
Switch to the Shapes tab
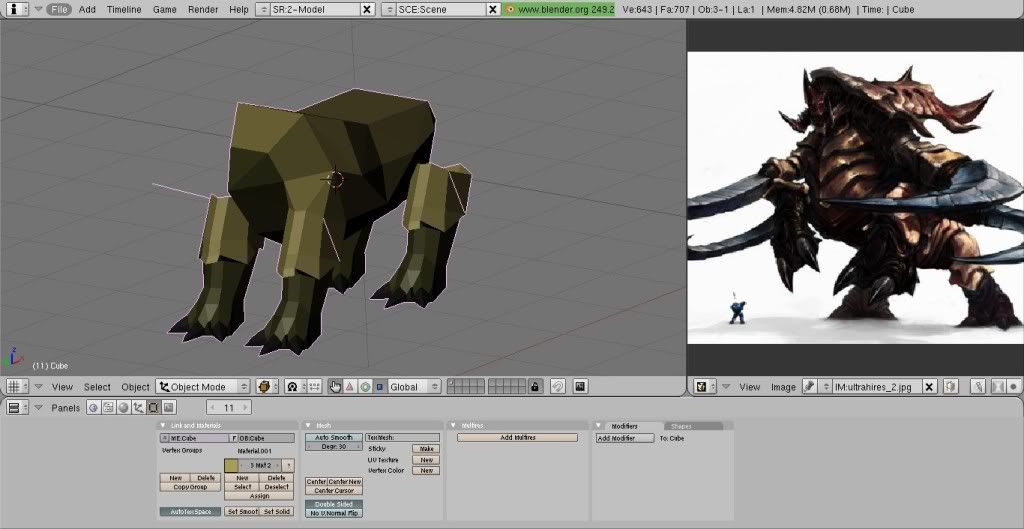(681, 426)
